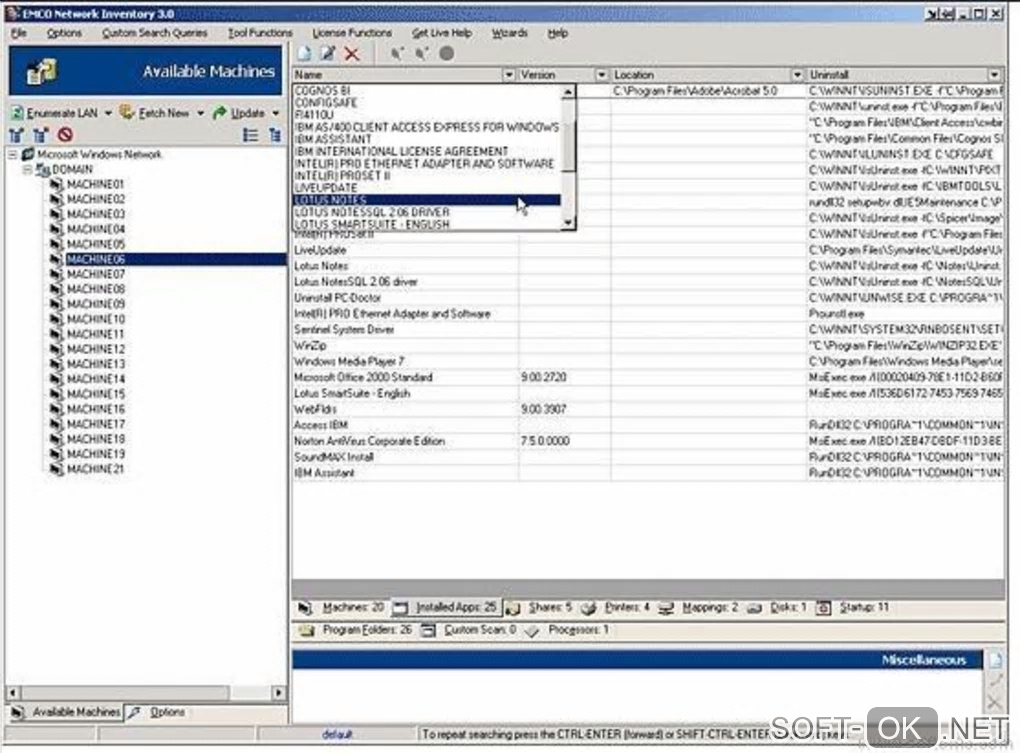Click the Available Machines bottom tab
This screenshot has height=753, width=1020.
pyautogui.click(x=66, y=713)
